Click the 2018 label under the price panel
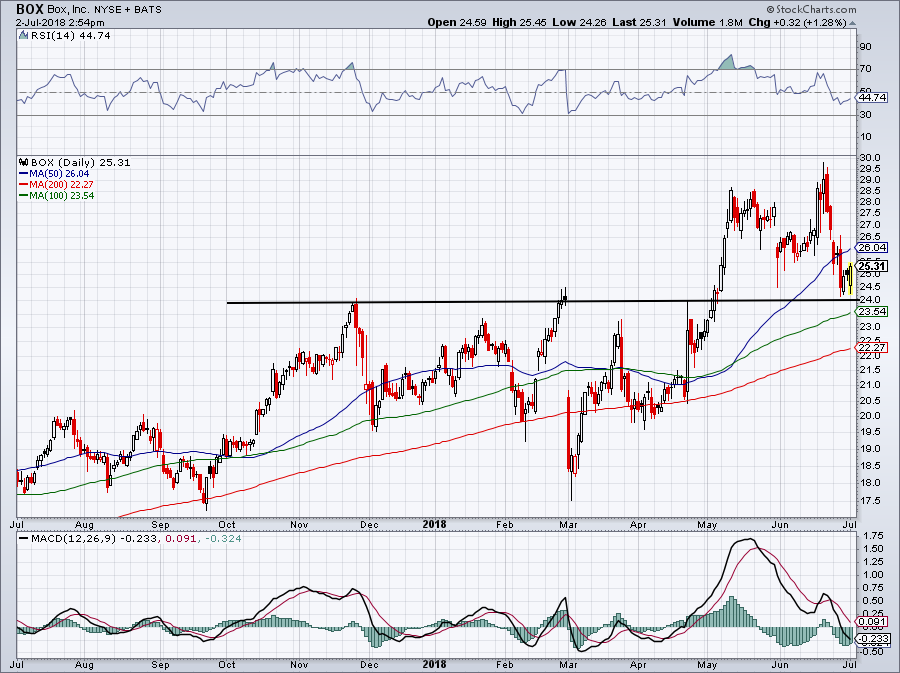The width and height of the screenshot is (900, 673). click(435, 524)
